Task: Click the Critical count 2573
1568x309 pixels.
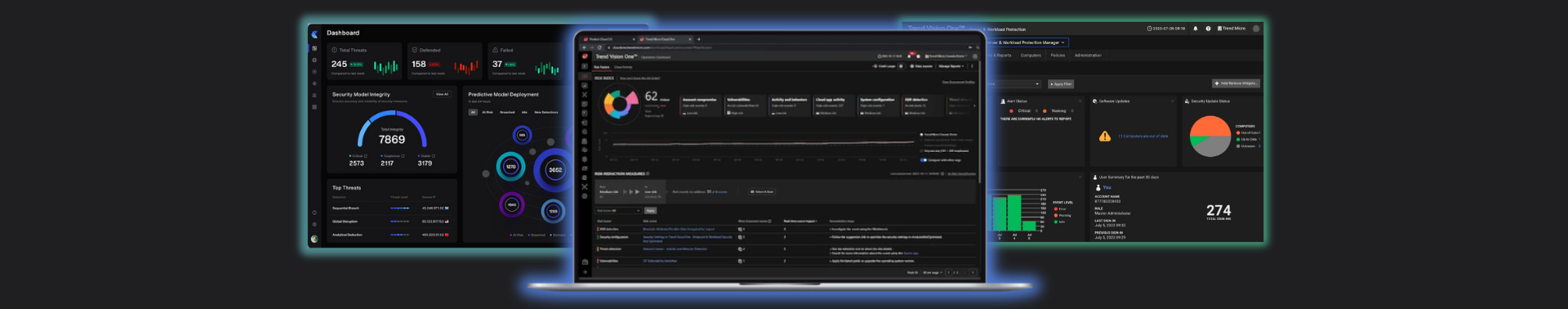Action: (357, 163)
